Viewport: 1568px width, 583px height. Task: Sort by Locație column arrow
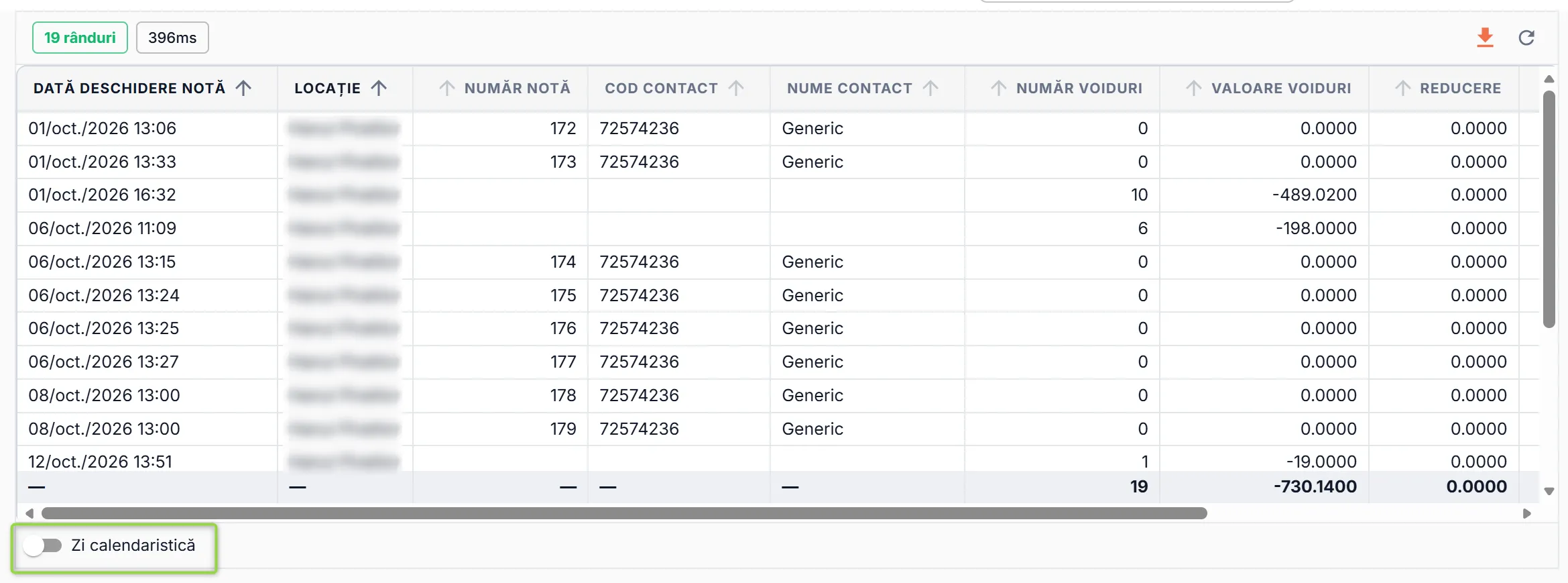click(379, 88)
